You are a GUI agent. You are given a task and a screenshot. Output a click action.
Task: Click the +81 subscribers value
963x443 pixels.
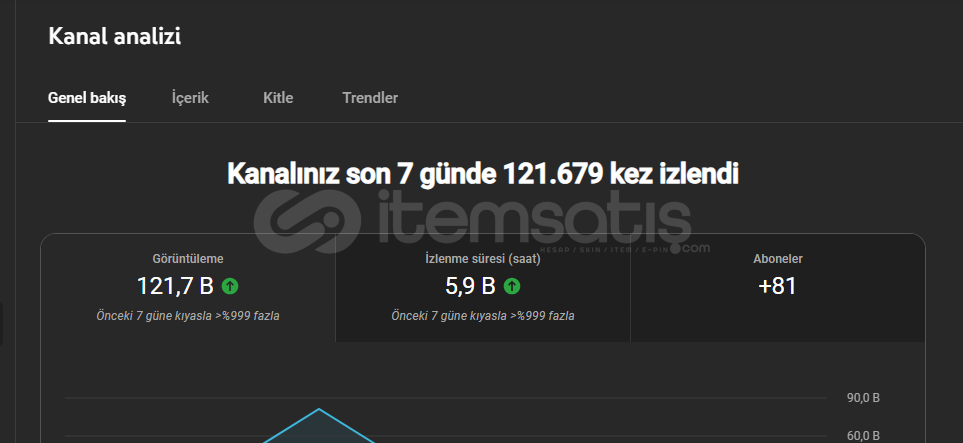pyautogui.click(x=778, y=286)
